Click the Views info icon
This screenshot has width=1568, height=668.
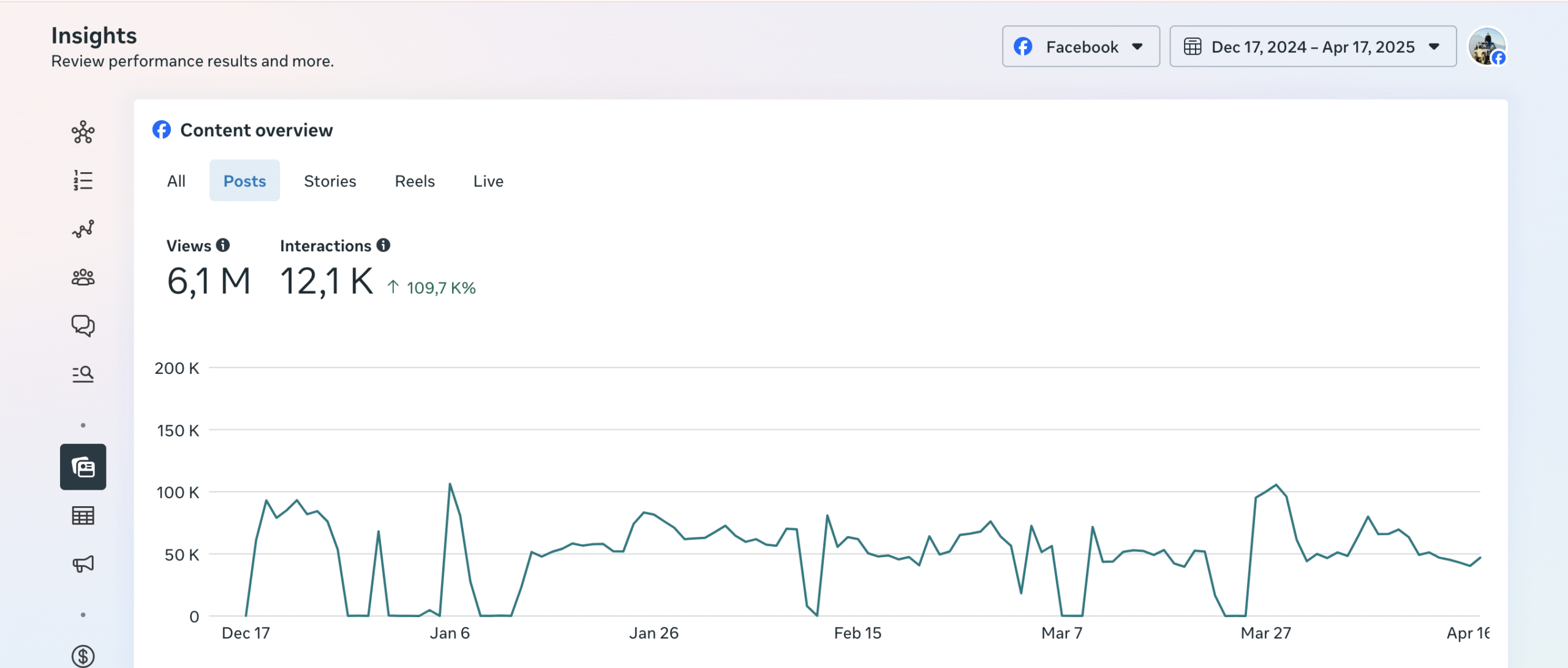point(223,245)
